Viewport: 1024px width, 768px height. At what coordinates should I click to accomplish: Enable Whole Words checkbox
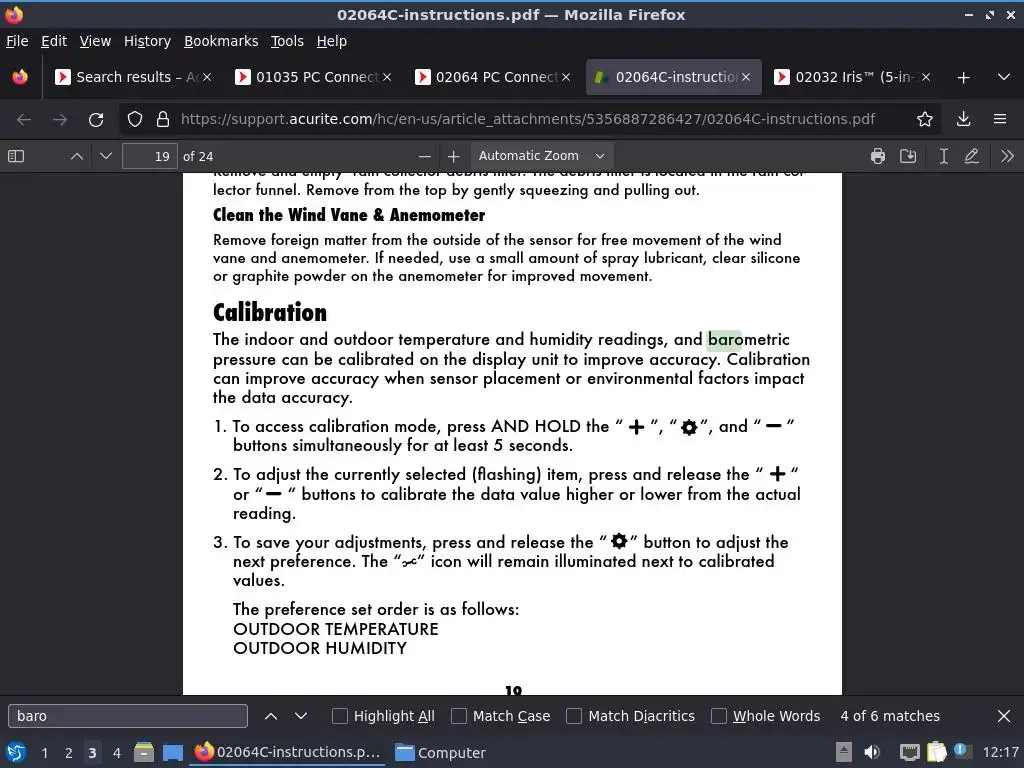pyautogui.click(x=719, y=716)
